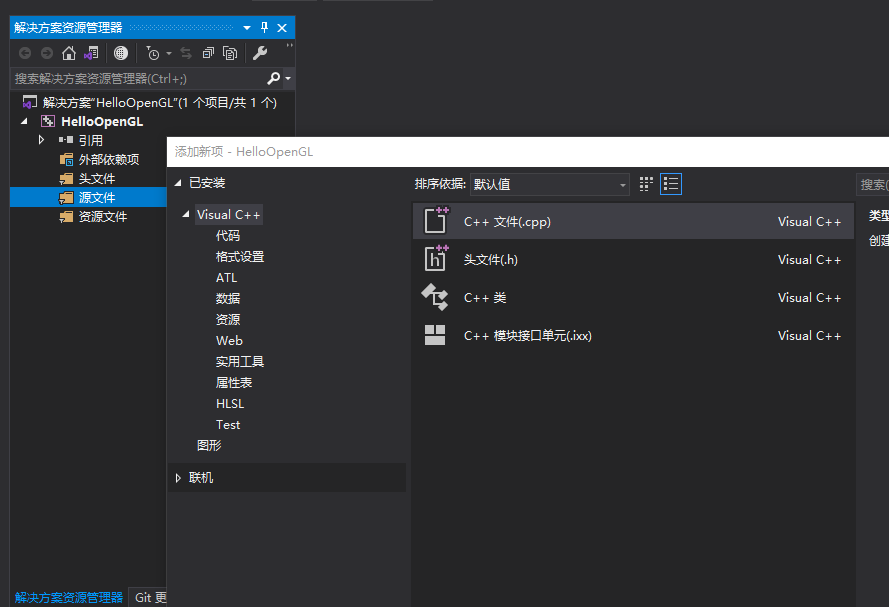Click the pending changes filter clock icon
Image resolution: width=889 pixels, height=607 pixels.
153,52
